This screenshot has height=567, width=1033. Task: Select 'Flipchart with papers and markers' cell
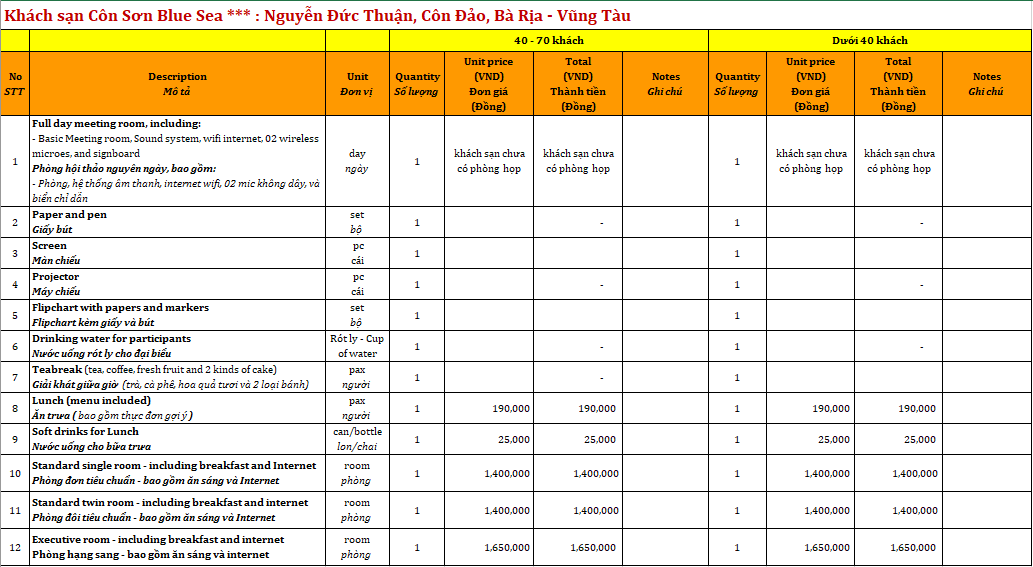tap(177, 315)
